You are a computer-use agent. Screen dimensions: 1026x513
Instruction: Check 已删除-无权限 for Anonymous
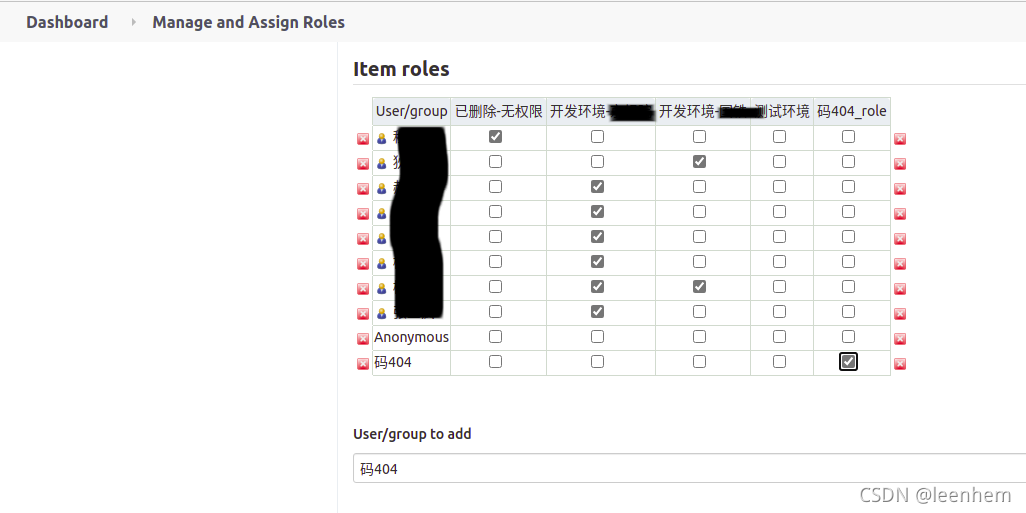[495, 336]
